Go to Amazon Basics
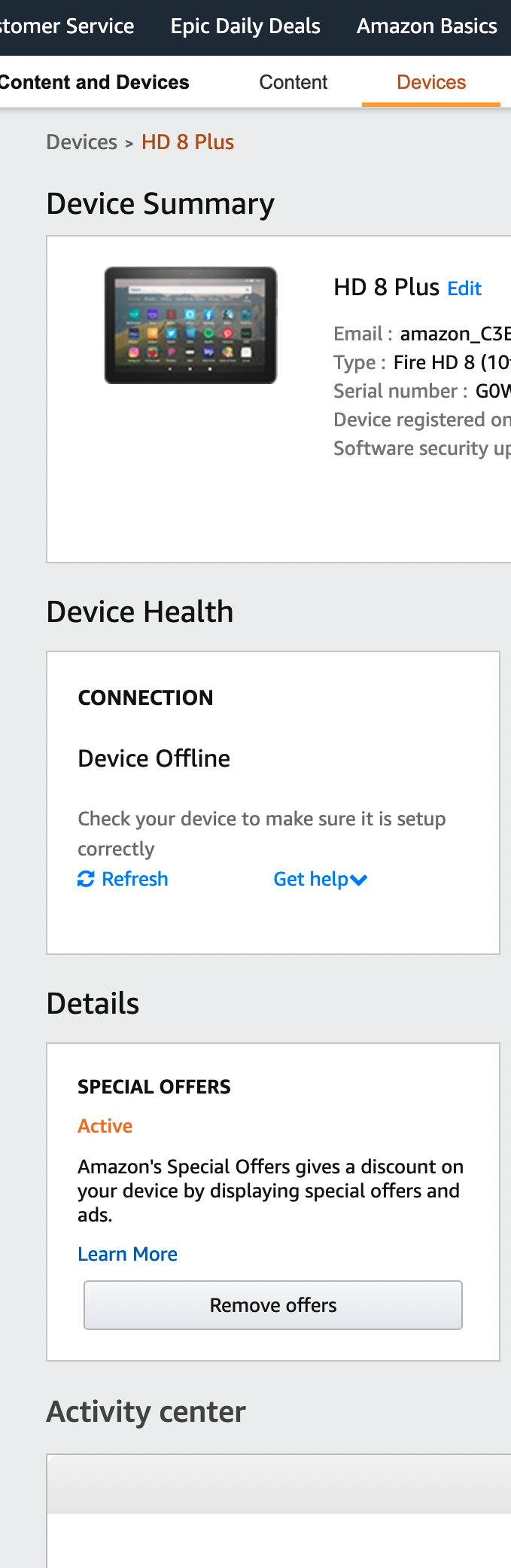The width and height of the screenshot is (511, 1568). [x=427, y=26]
